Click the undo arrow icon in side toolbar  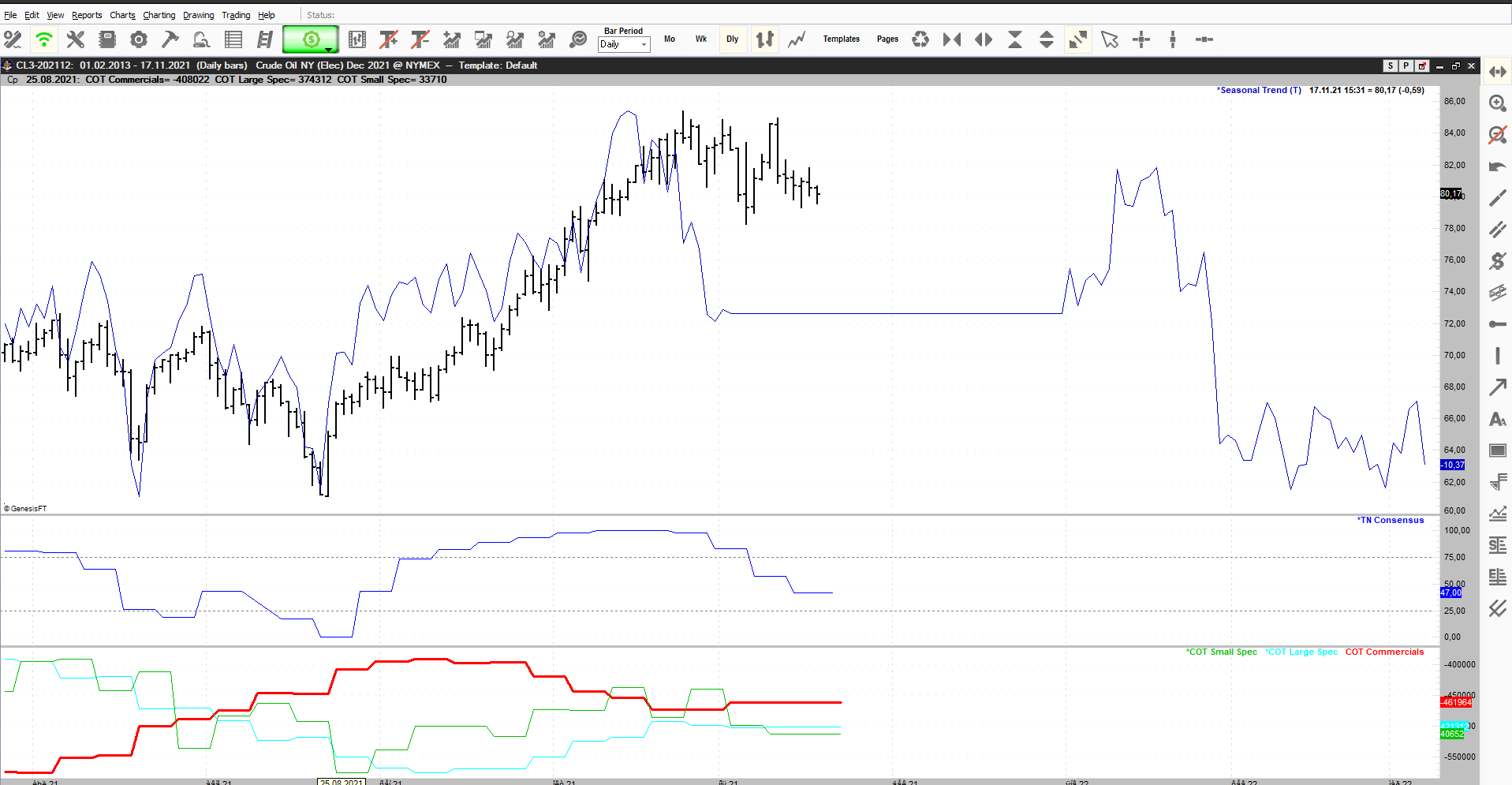tap(1497, 166)
